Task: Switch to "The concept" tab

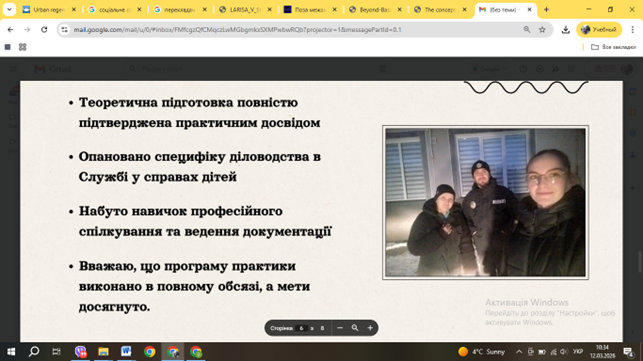Action: tap(440, 9)
